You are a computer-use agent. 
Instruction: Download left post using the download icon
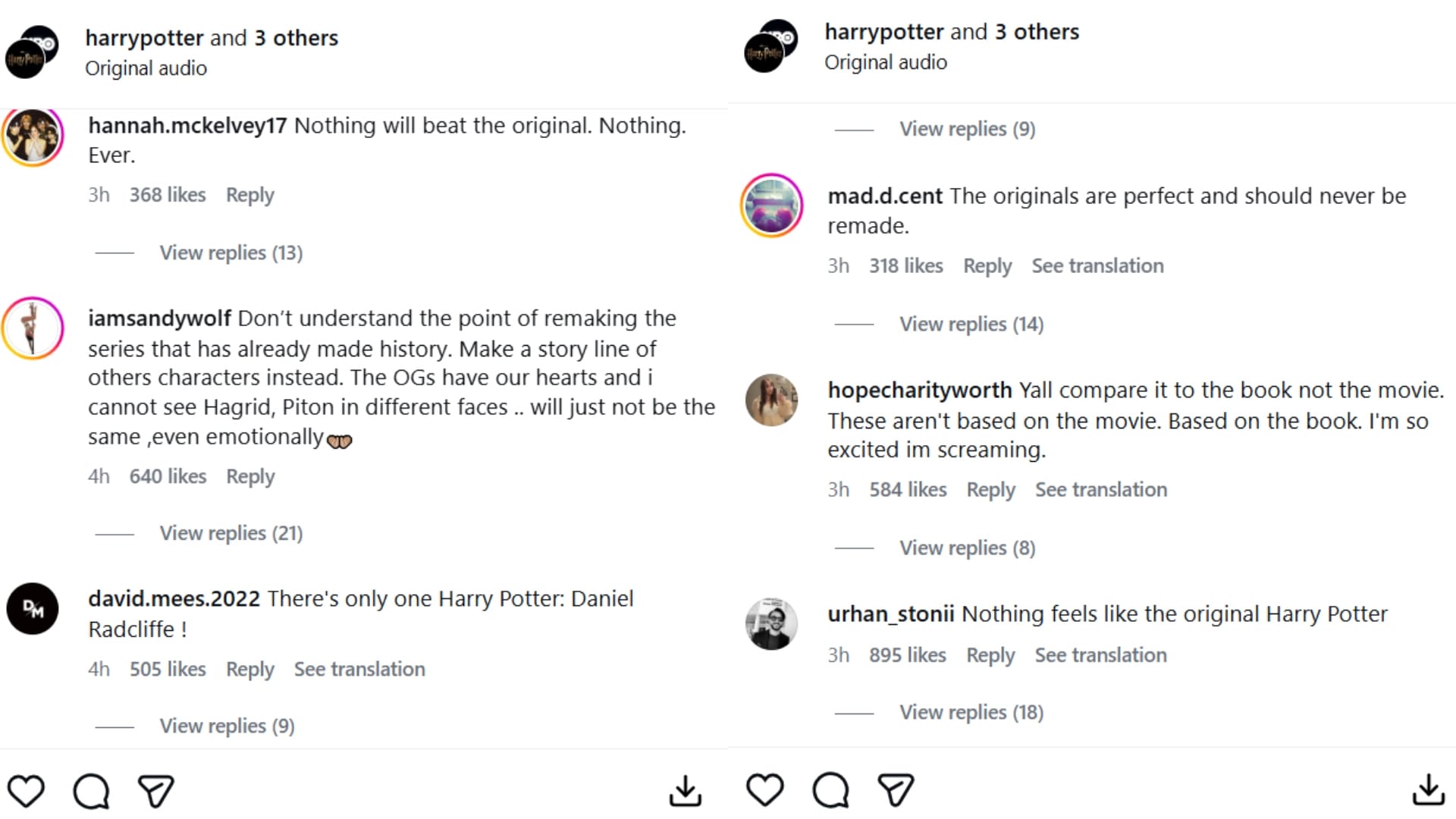(686, 791)
